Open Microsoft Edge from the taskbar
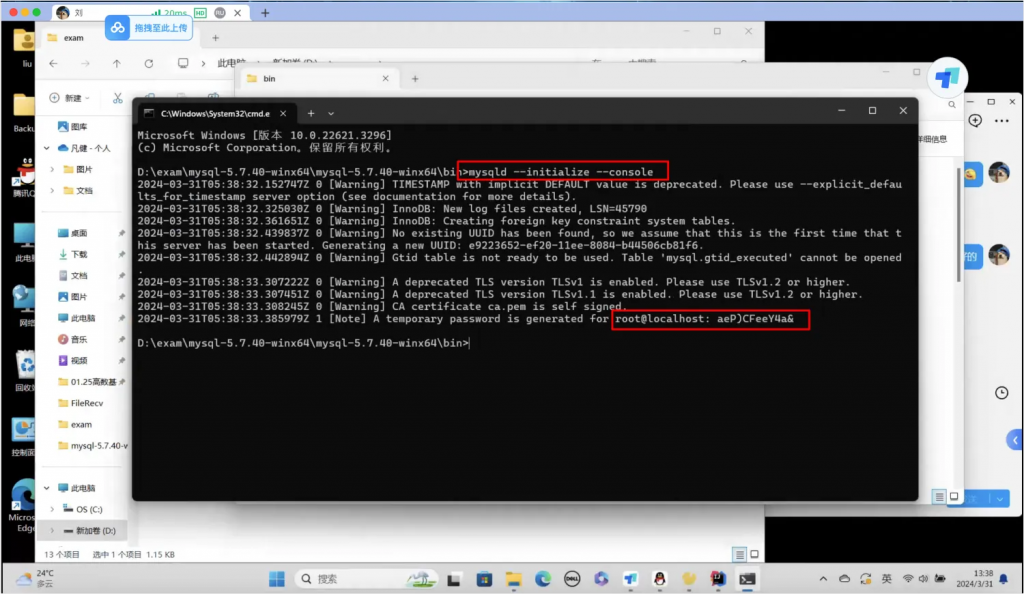1024x594 pixels. coord(542,578)
